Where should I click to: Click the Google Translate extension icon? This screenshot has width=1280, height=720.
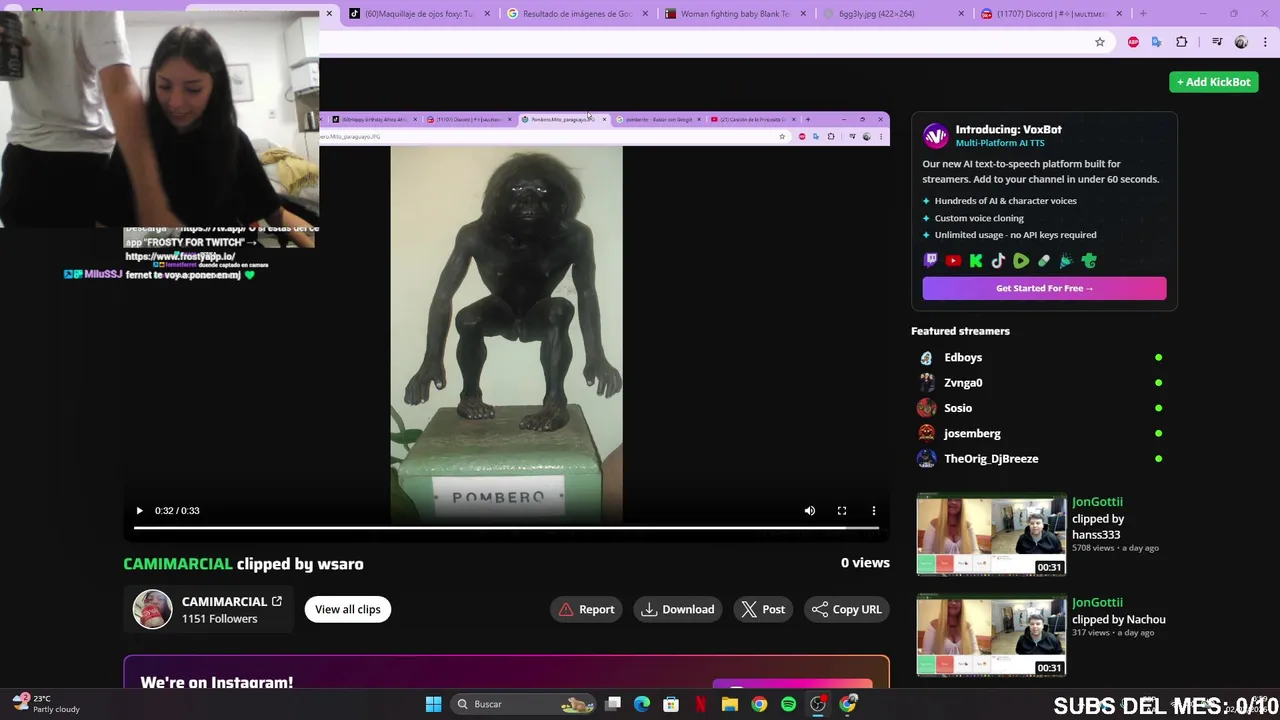[1157, 42]
